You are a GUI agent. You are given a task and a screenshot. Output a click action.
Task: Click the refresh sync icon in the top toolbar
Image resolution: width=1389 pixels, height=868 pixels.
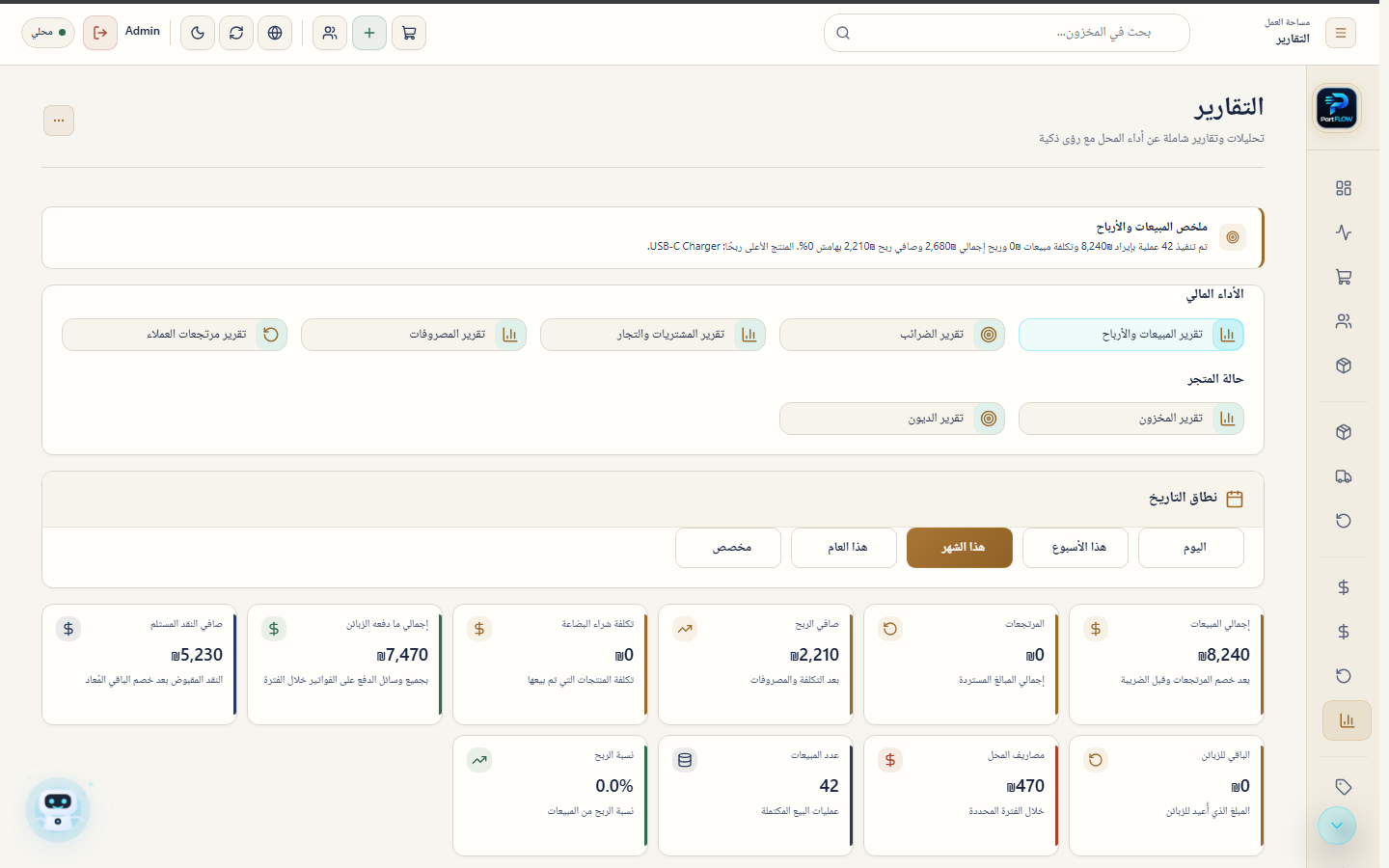(236, 33)
